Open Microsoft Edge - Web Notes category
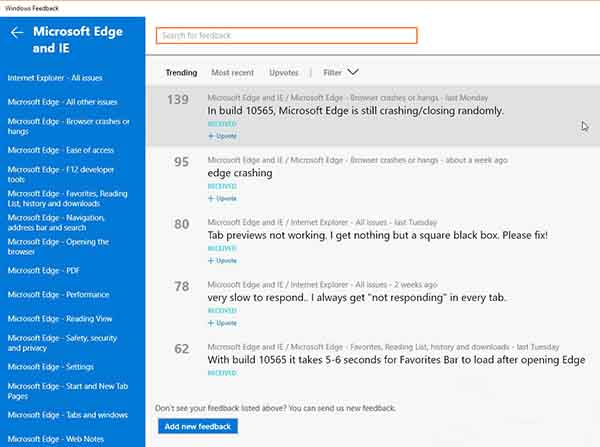The image size is (600, 447). (56, 439)
